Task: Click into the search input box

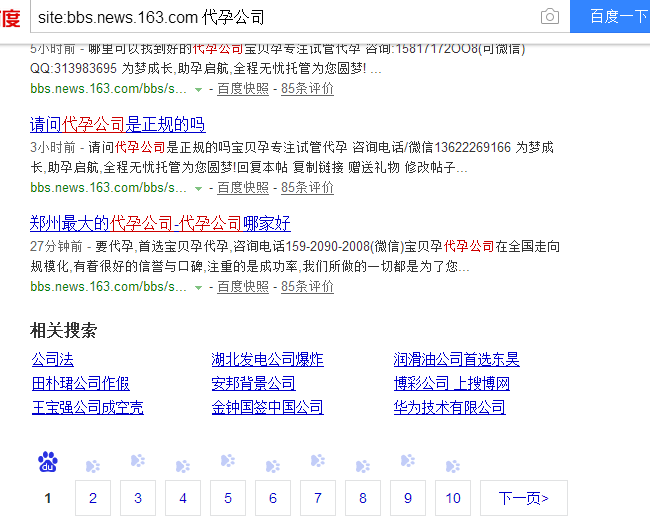Action: tap(280, 17)
